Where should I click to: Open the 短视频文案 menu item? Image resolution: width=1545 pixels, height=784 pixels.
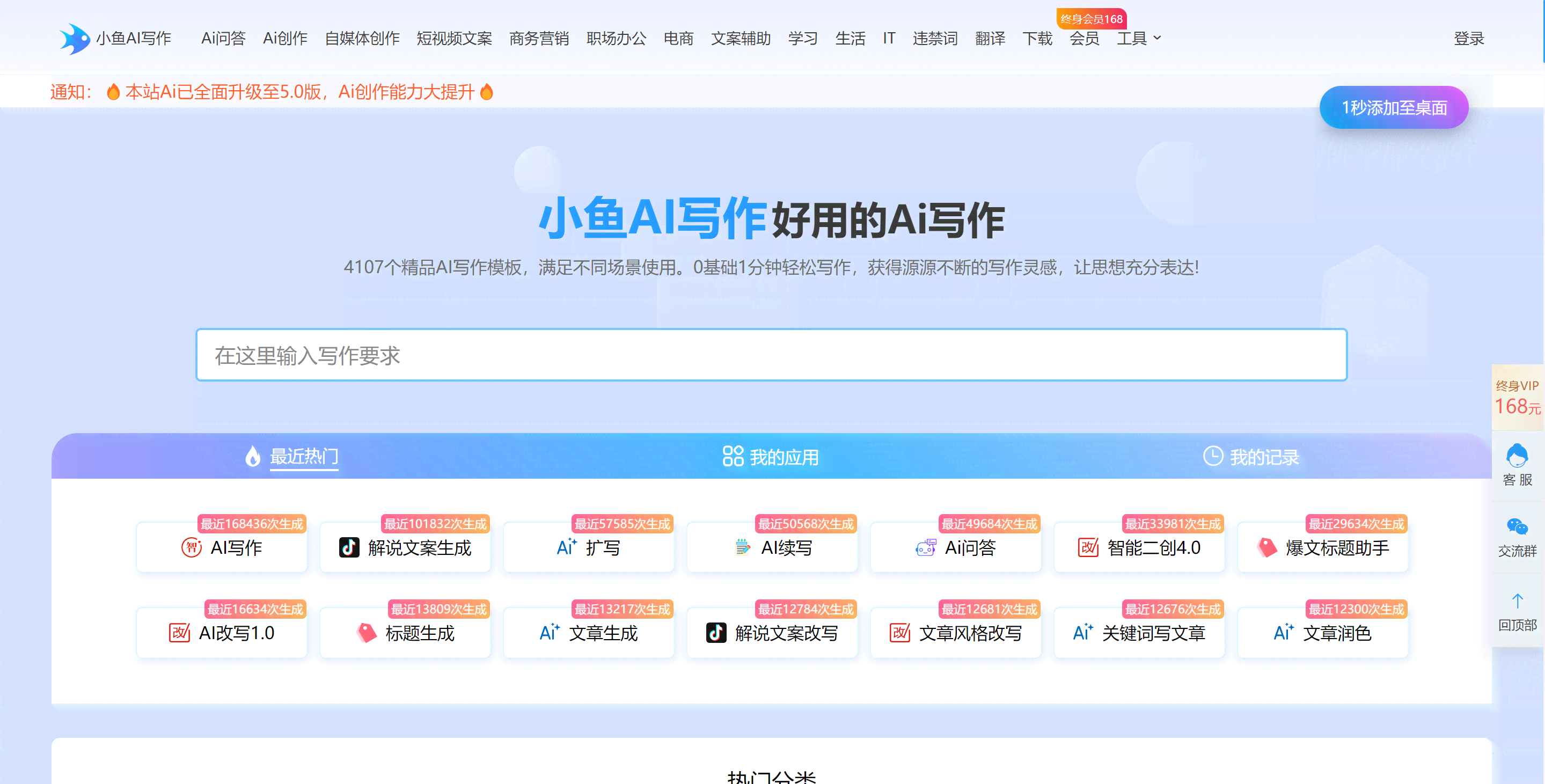(x=455, y=39)
